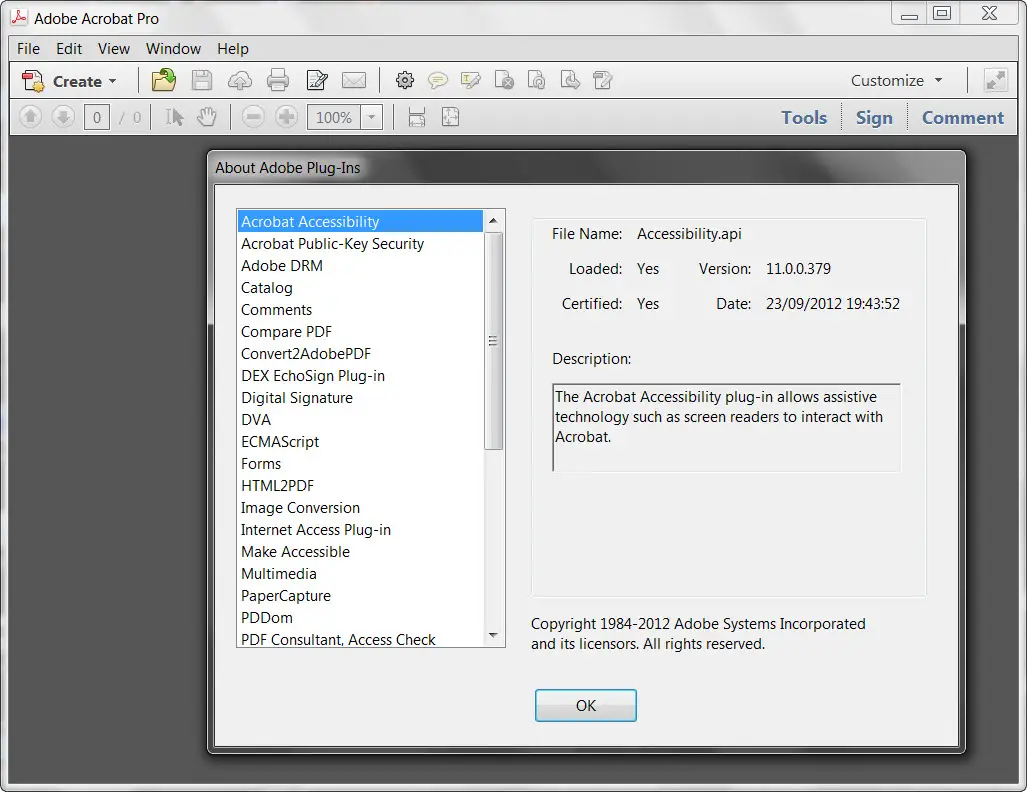Open the zoom percentage dropdown arrow
The height and width of the screenshot is (792, 1027).
coord(371,117)
